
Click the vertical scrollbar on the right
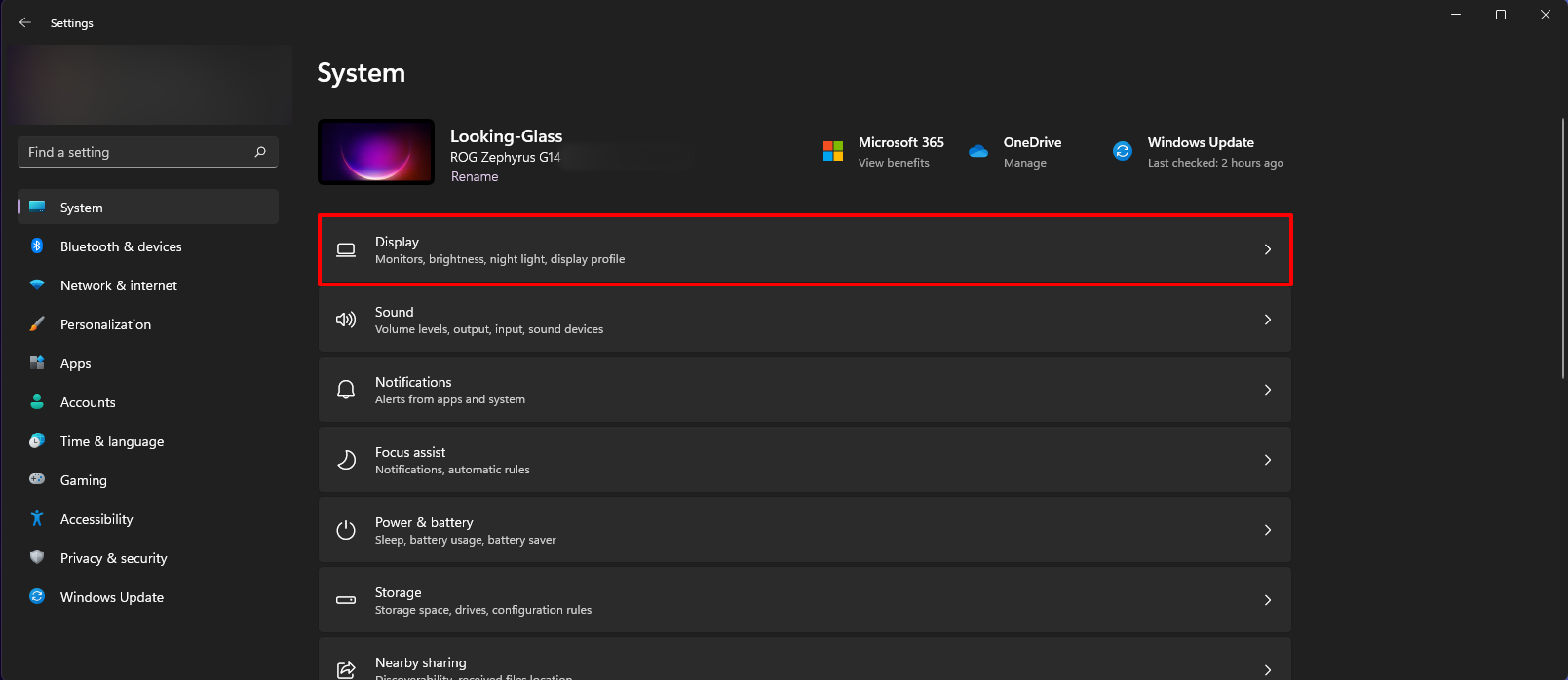point(1563,248)
